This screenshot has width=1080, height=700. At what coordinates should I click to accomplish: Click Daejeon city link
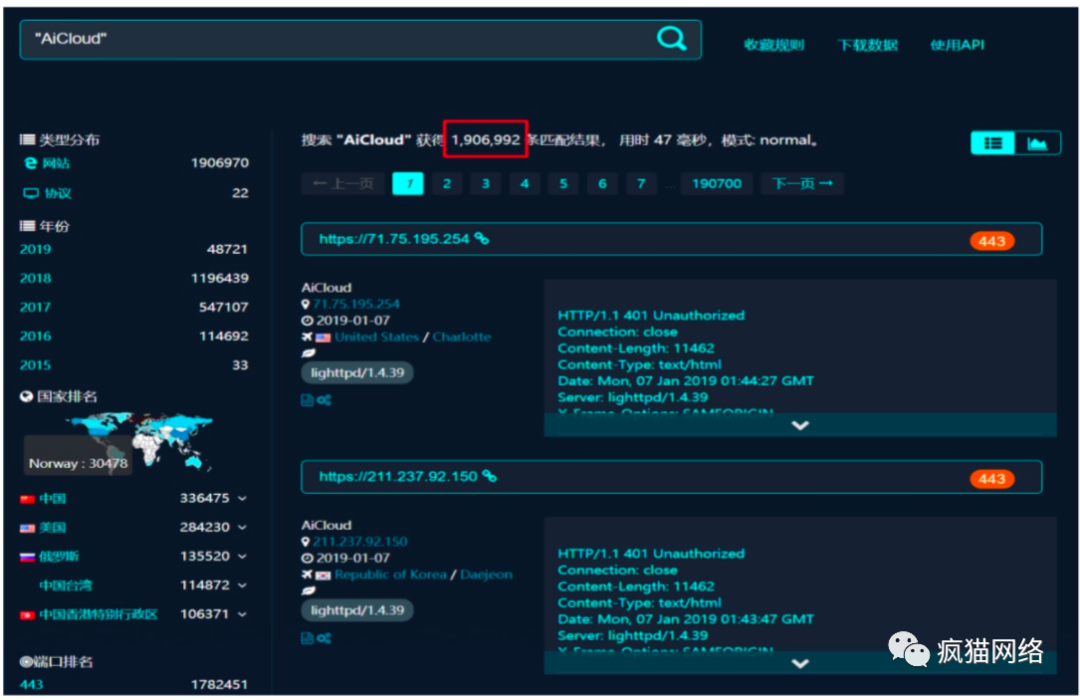[x=486, y=575]
